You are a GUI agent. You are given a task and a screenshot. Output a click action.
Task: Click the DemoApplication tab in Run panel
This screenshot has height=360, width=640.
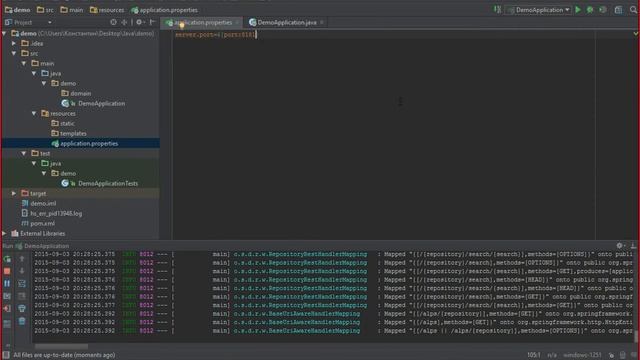tap(42, 246)
